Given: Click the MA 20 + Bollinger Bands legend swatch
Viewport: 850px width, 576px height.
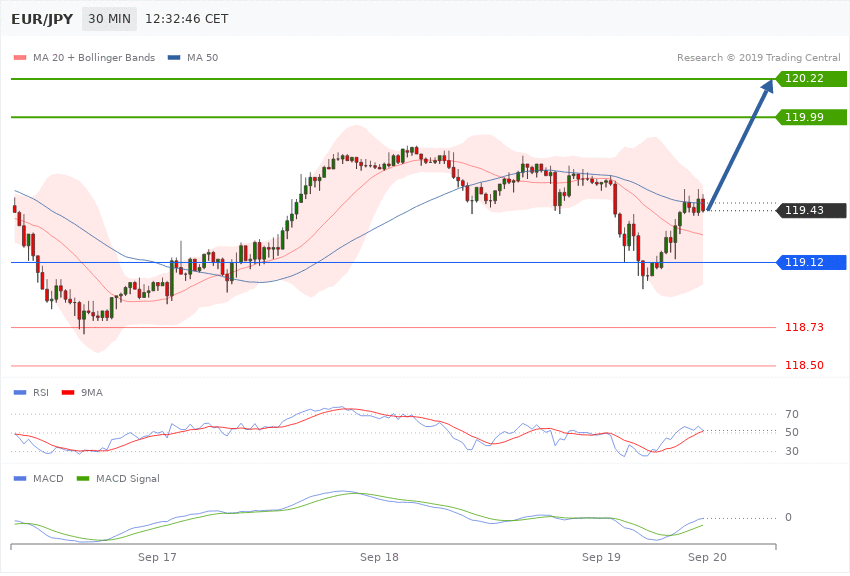Looking at the screenshot, I should click(x=20, y=57).
